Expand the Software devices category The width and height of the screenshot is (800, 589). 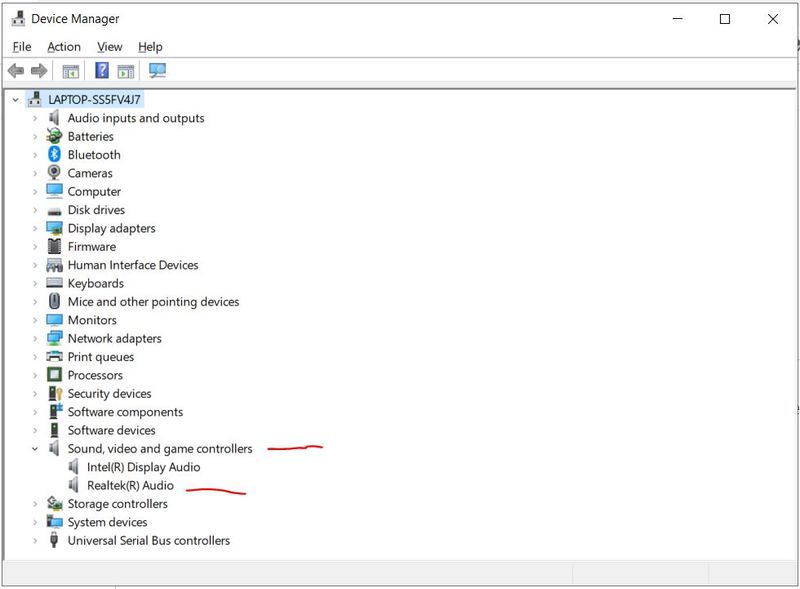(35, 430)
